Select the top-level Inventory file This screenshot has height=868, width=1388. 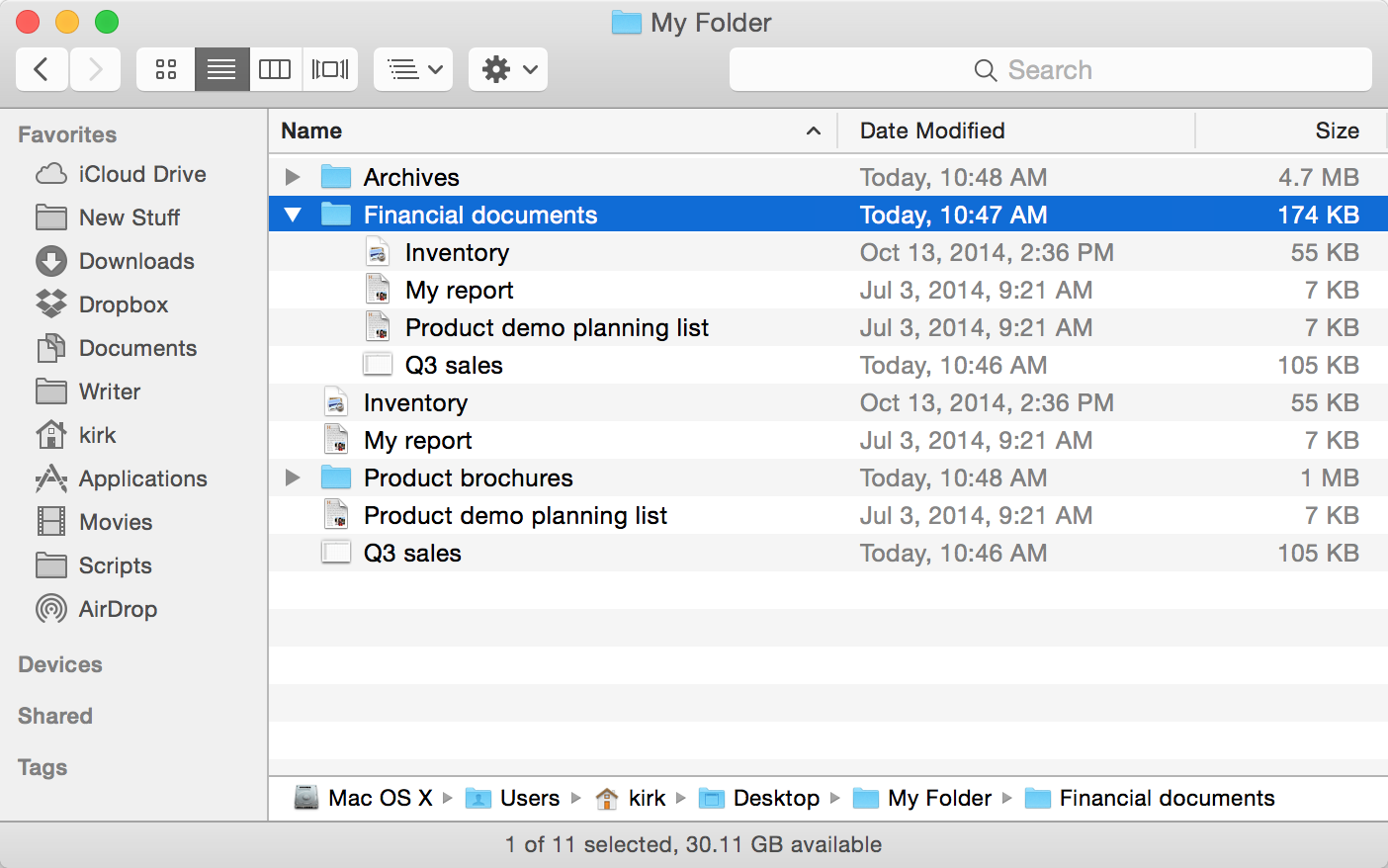click(x=827, y=402)
